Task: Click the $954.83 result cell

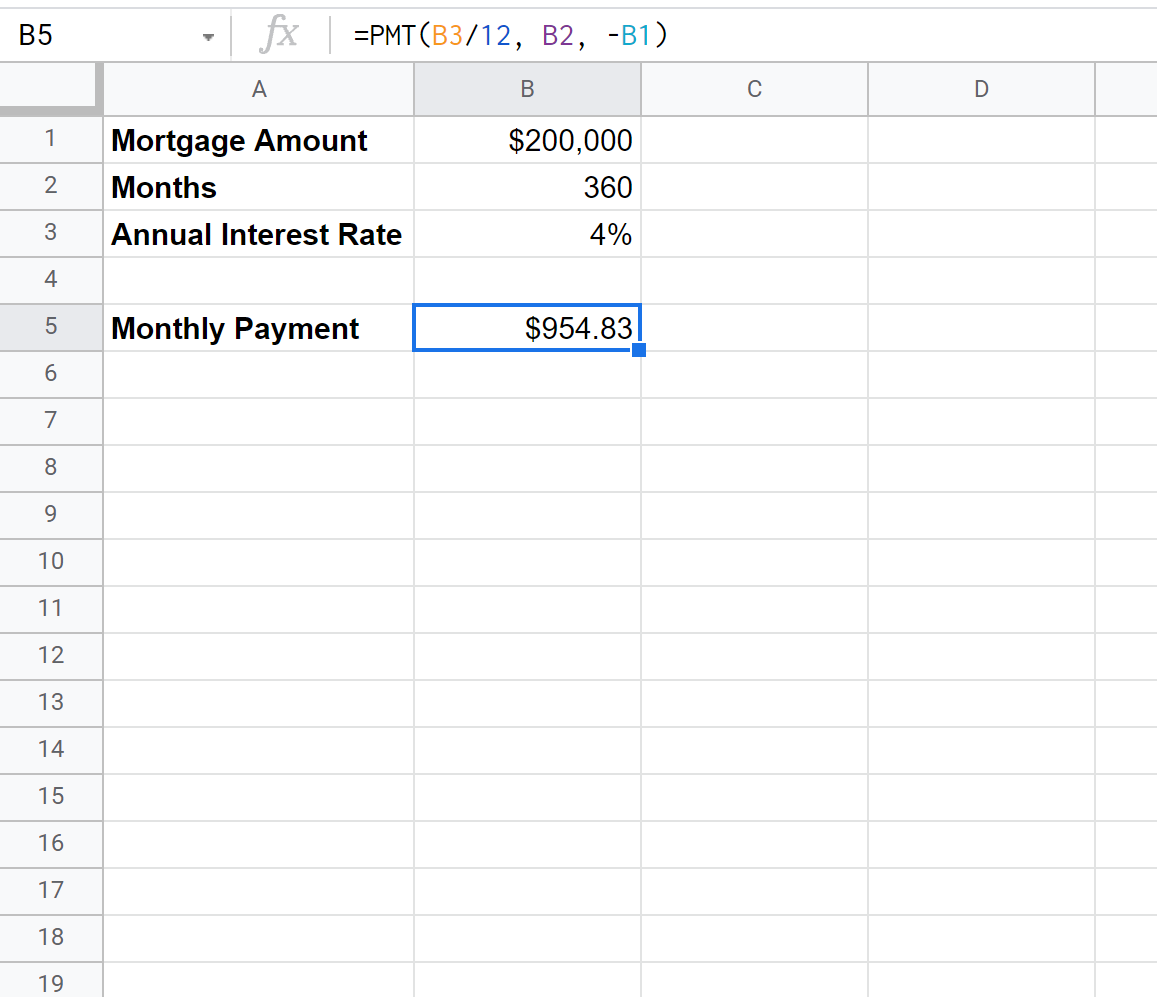Action: [527, 328]
